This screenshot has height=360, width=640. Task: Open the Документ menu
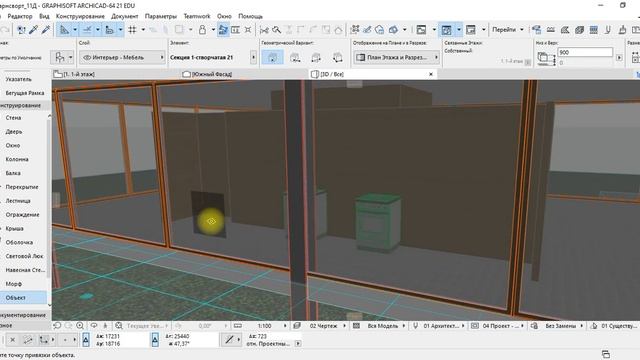pyautogui.click(x=124, y=16)
